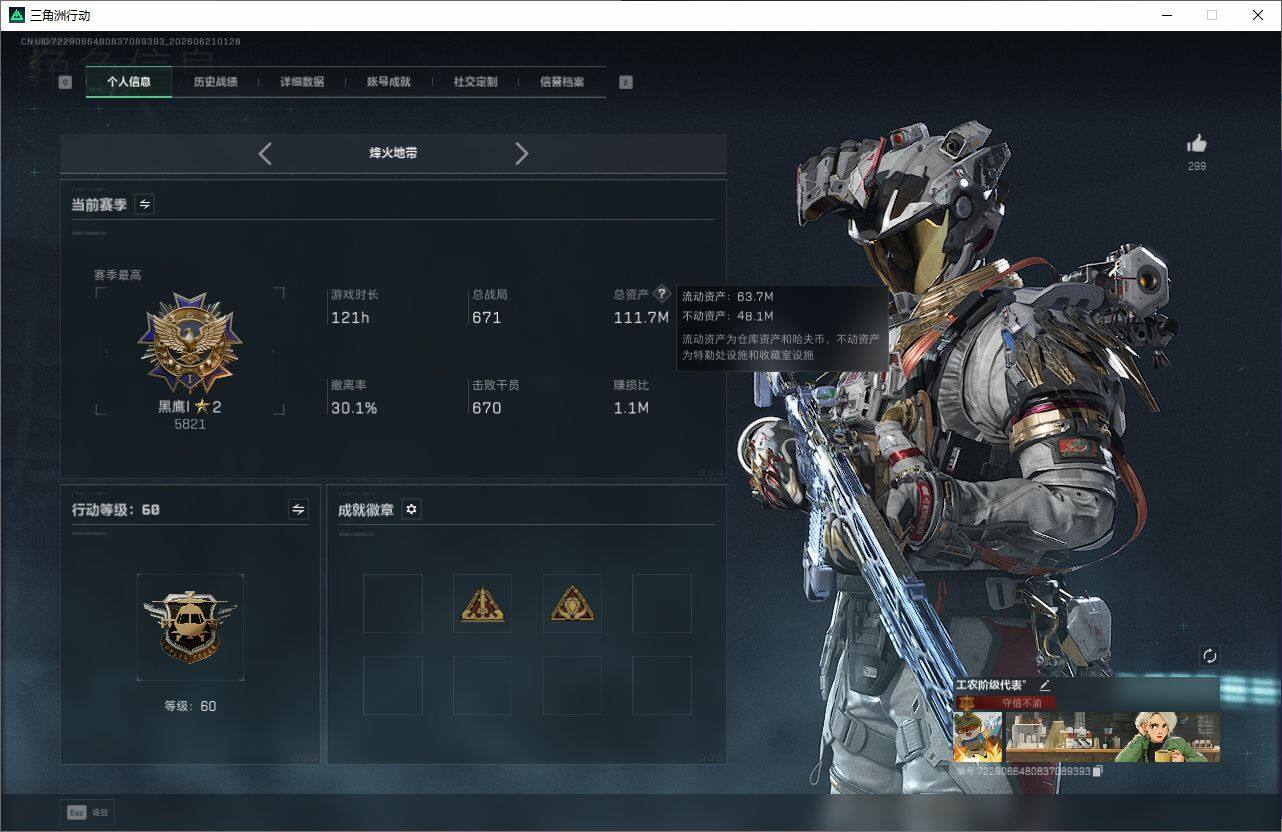Click the player avatar thumbnail
This screenshot has height=832, width=1282.
pyautogui.click(x=978, y=737)
